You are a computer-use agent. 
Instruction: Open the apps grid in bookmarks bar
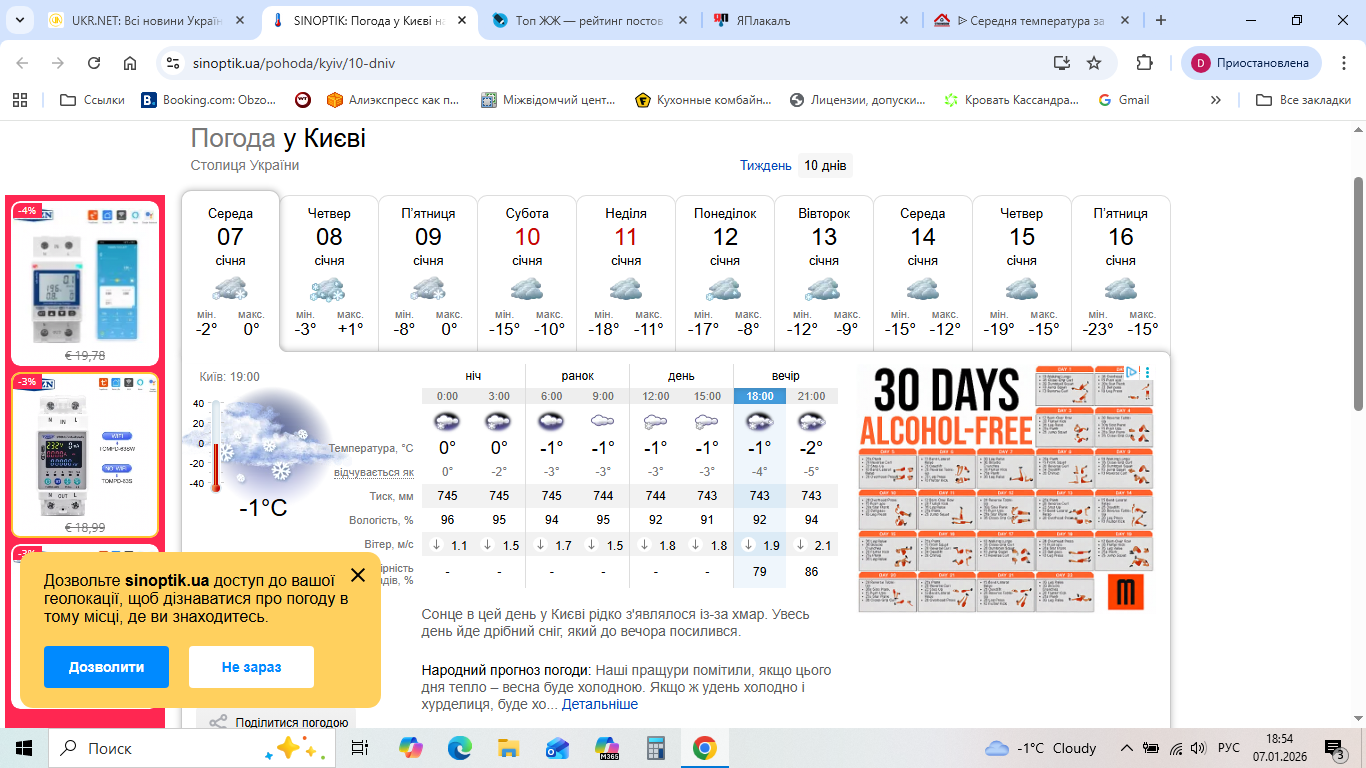pos(19,100)
